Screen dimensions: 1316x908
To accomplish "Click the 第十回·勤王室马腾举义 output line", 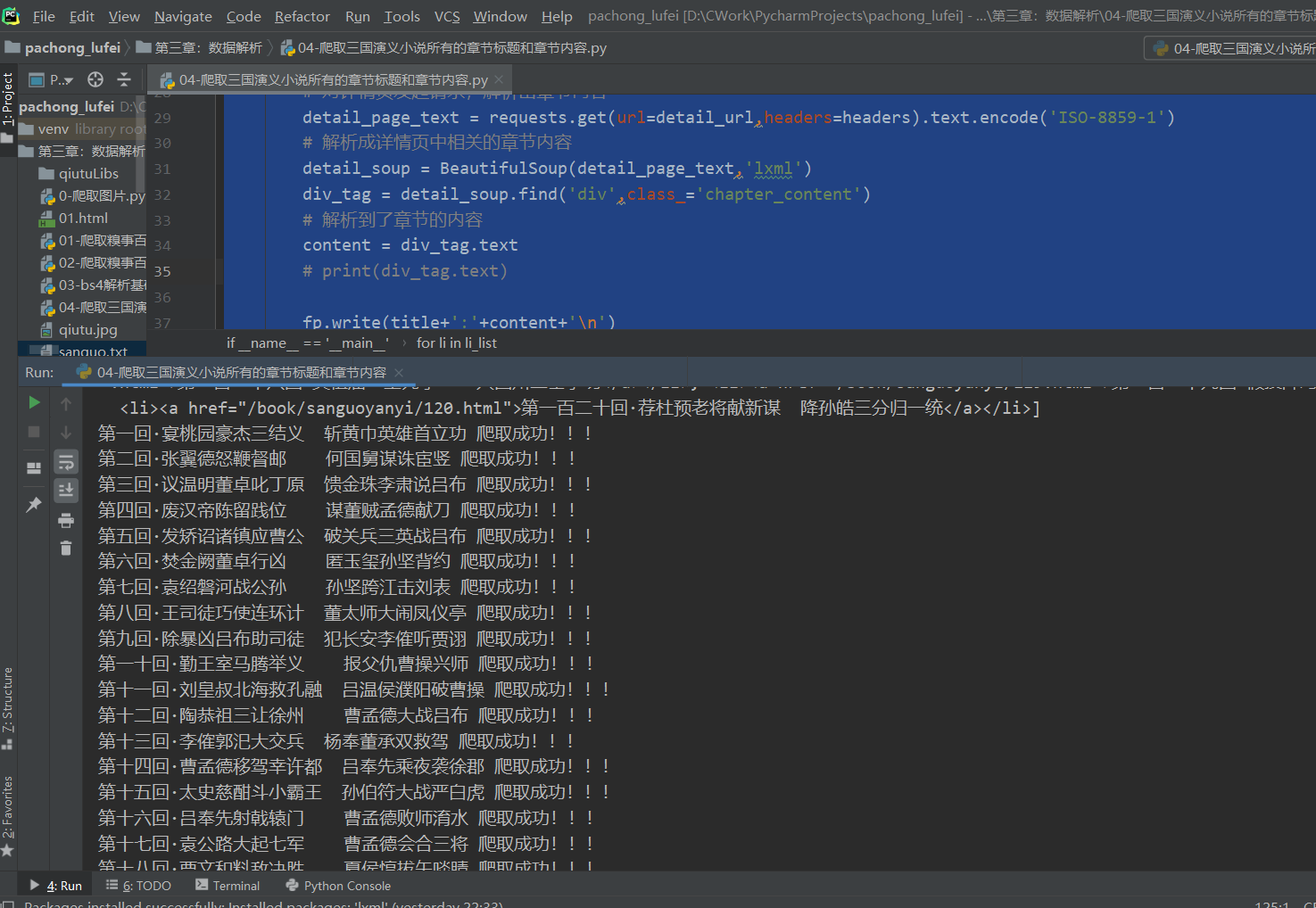I will click(345, 664).
